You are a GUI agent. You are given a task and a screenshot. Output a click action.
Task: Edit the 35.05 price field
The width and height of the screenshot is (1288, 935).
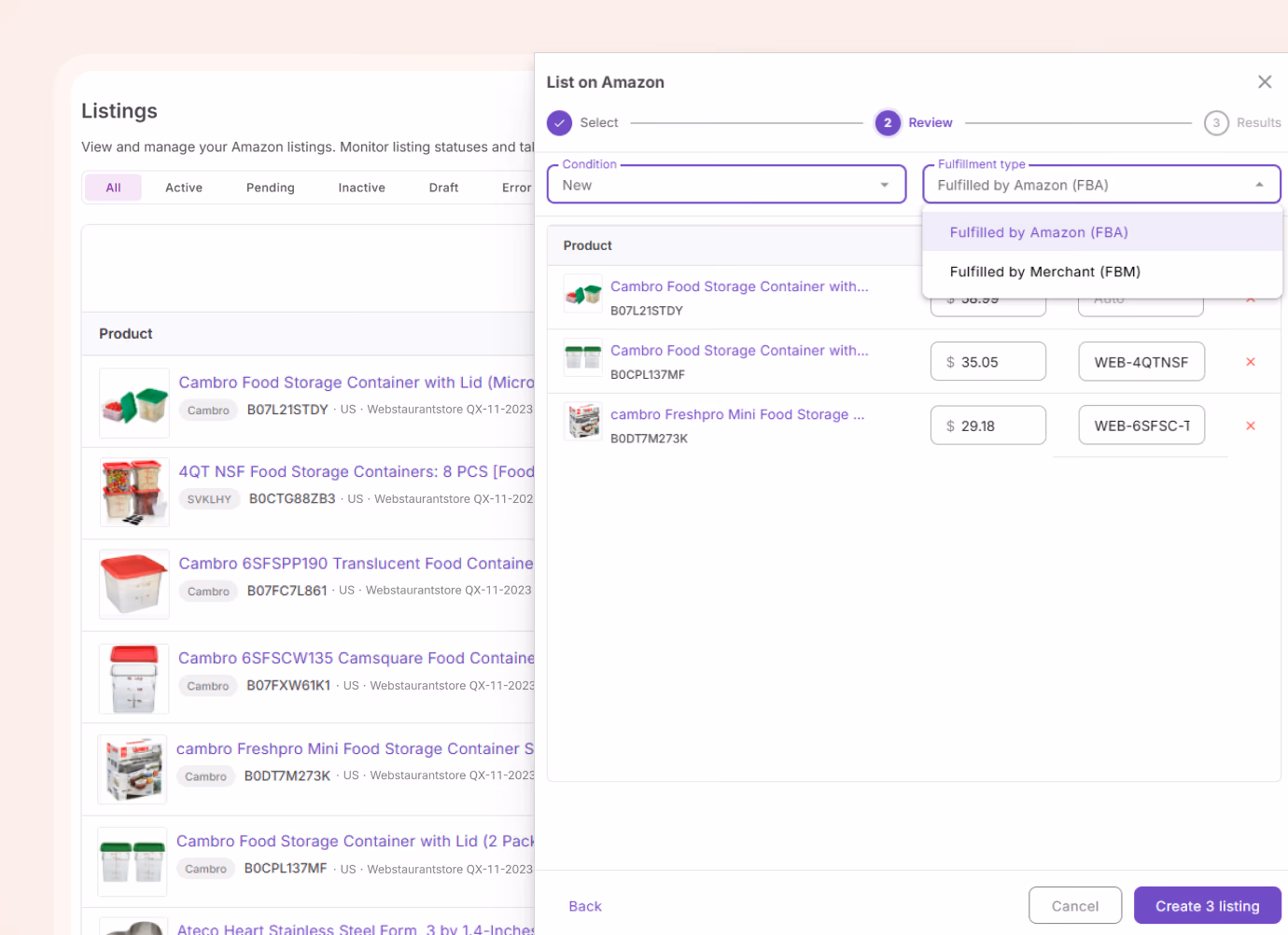click(x=988, y=362)
